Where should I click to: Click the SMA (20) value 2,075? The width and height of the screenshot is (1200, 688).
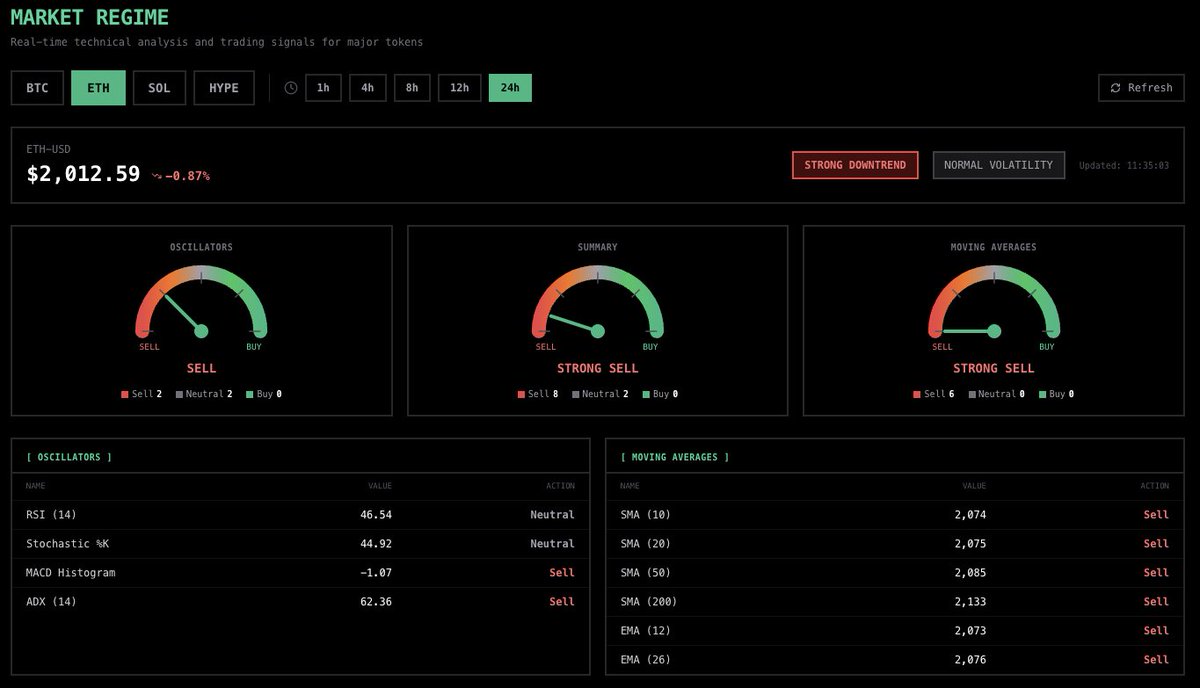coord(970,544)
